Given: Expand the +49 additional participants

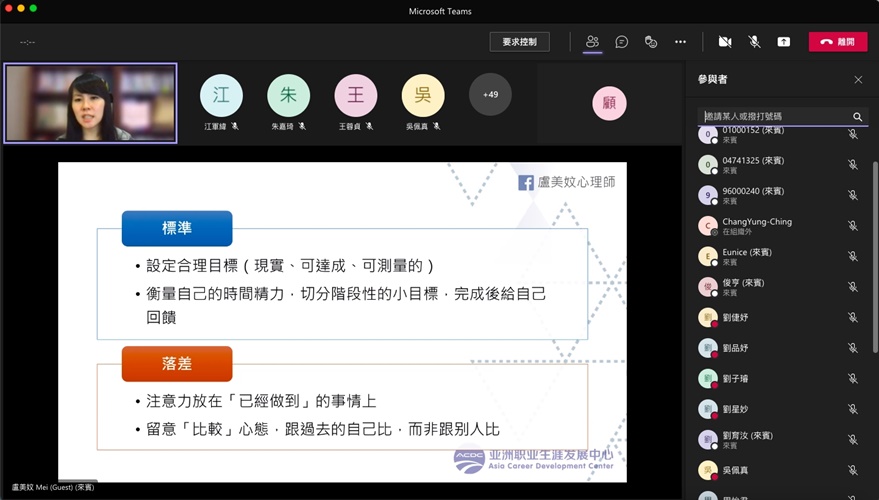Looking at the screenshot, I should (x=490, y=95).
